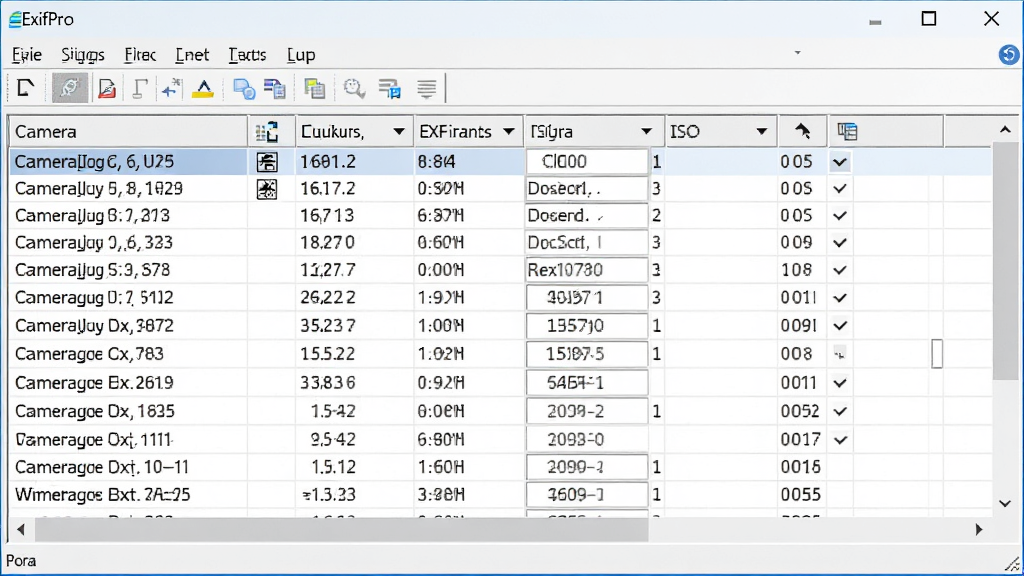Toggle checkmark in CameraJlug S:3, 878 row

coord(840,270)
